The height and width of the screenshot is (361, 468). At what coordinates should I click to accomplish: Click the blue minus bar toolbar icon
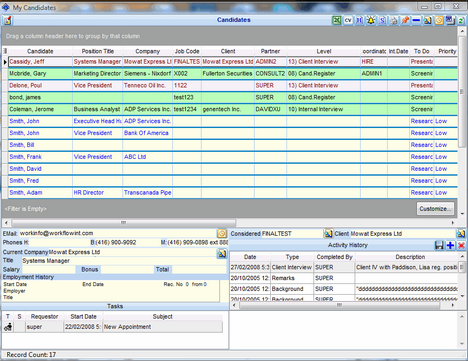pos(416,20)
